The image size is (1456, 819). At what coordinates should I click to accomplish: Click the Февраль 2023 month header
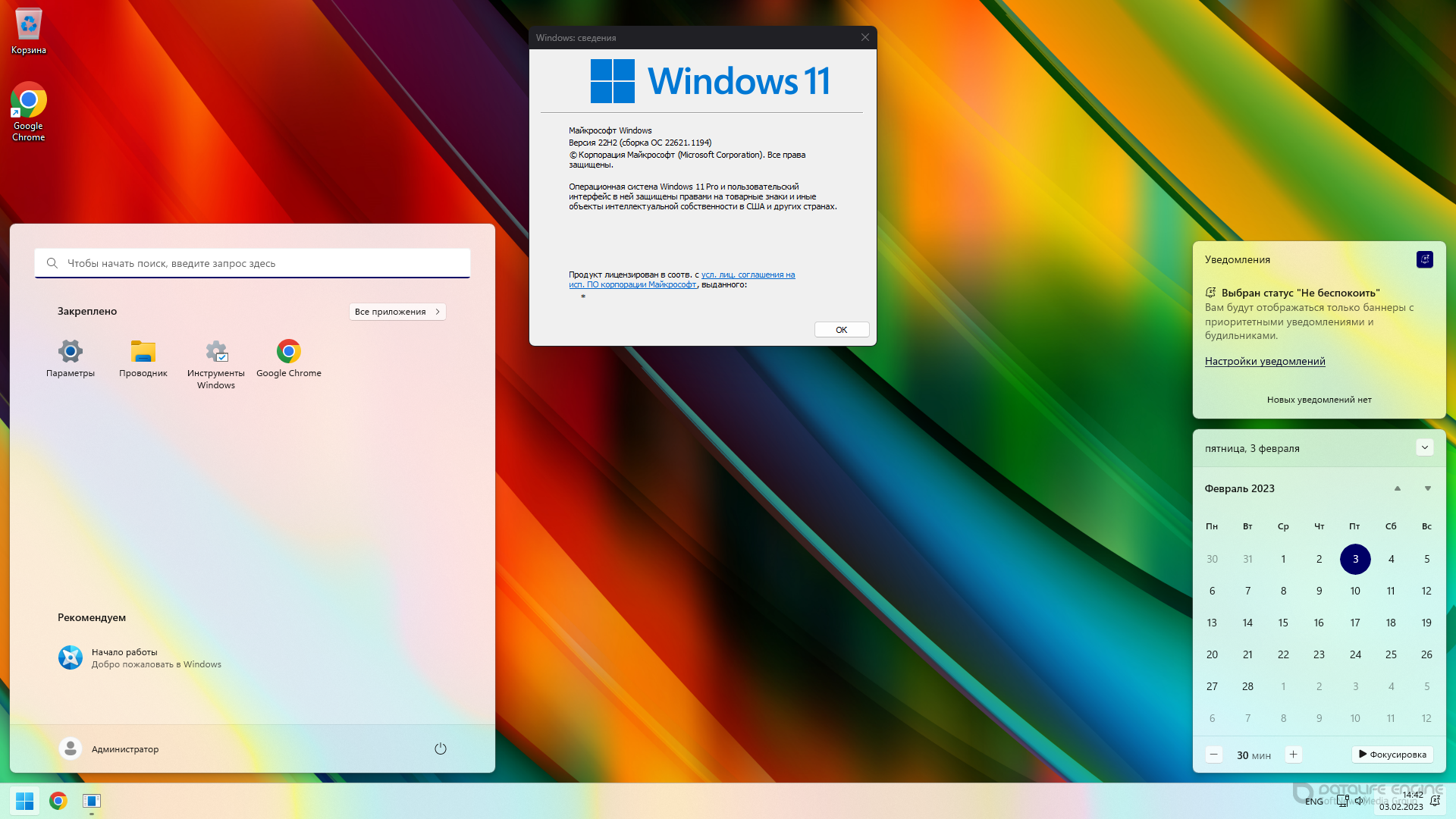click(1240, 488)
